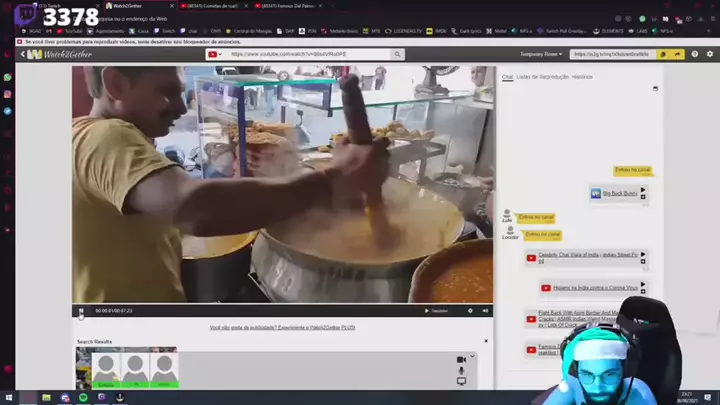This screenshot has width=720, height=405.
Task: Open Spotify from the taskbar
Action: pyautogui.click(x=82, y=398)
